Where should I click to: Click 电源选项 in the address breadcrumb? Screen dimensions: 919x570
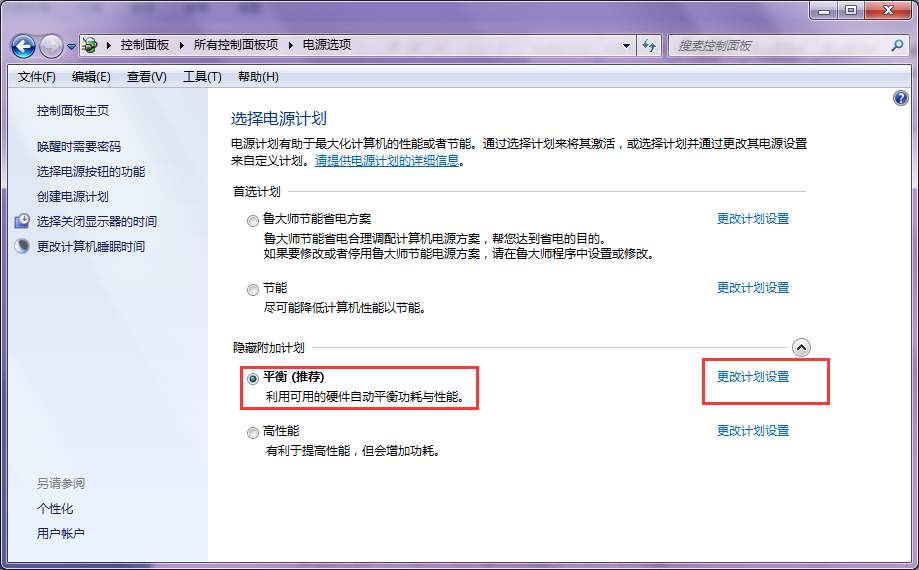[327, 45]
